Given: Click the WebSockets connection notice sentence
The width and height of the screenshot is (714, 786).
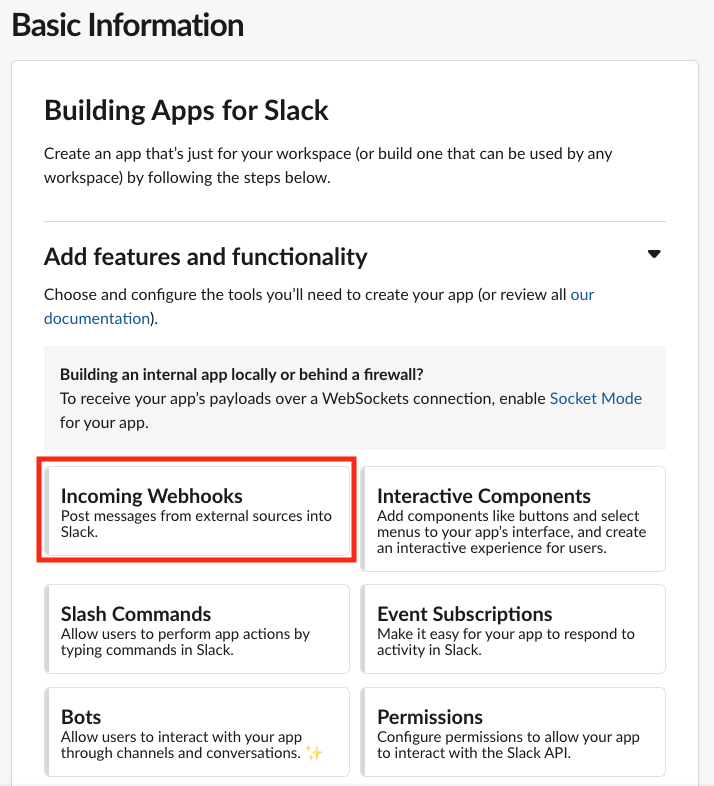Looking at the screenshot, I should pyautogui.click(x=300, y=398).
